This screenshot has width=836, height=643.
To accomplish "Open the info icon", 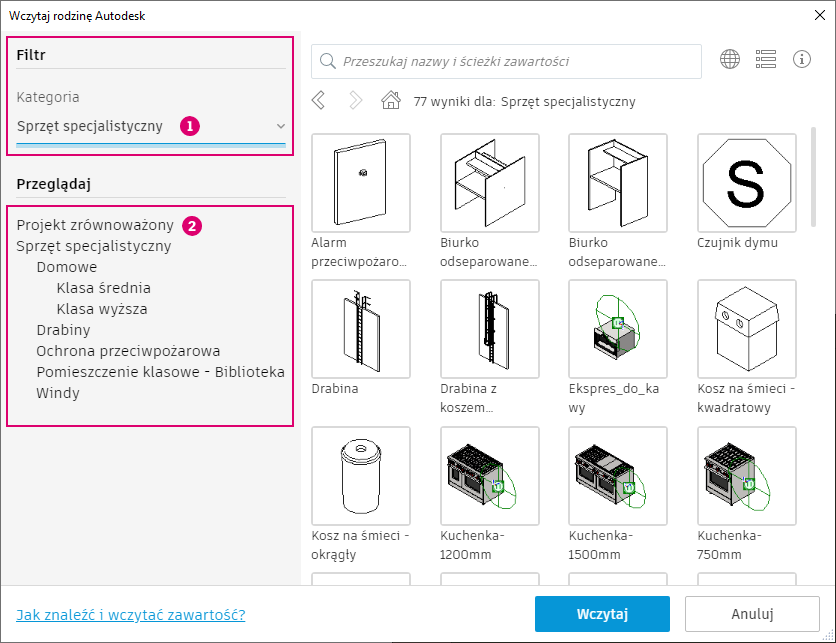I will point(802,59).
